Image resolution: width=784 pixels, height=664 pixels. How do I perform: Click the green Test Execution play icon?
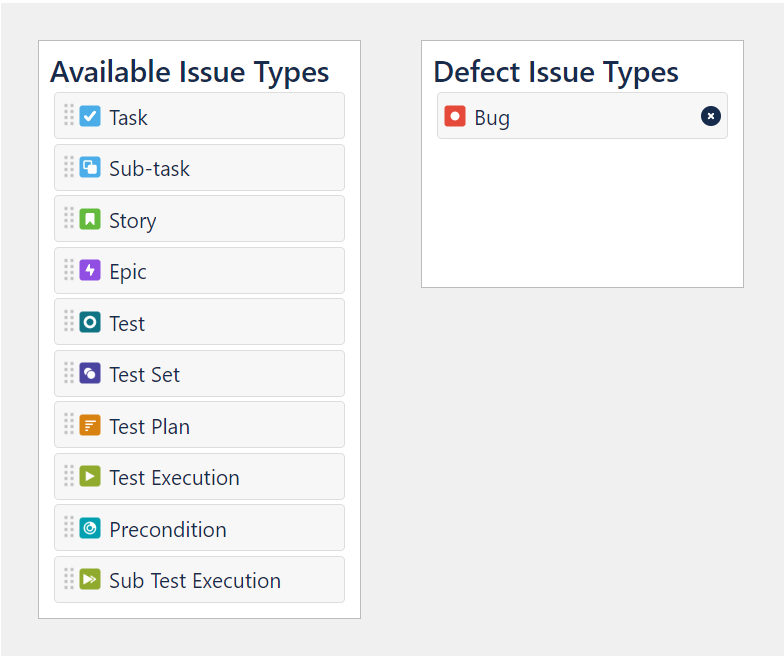(90, 476)
